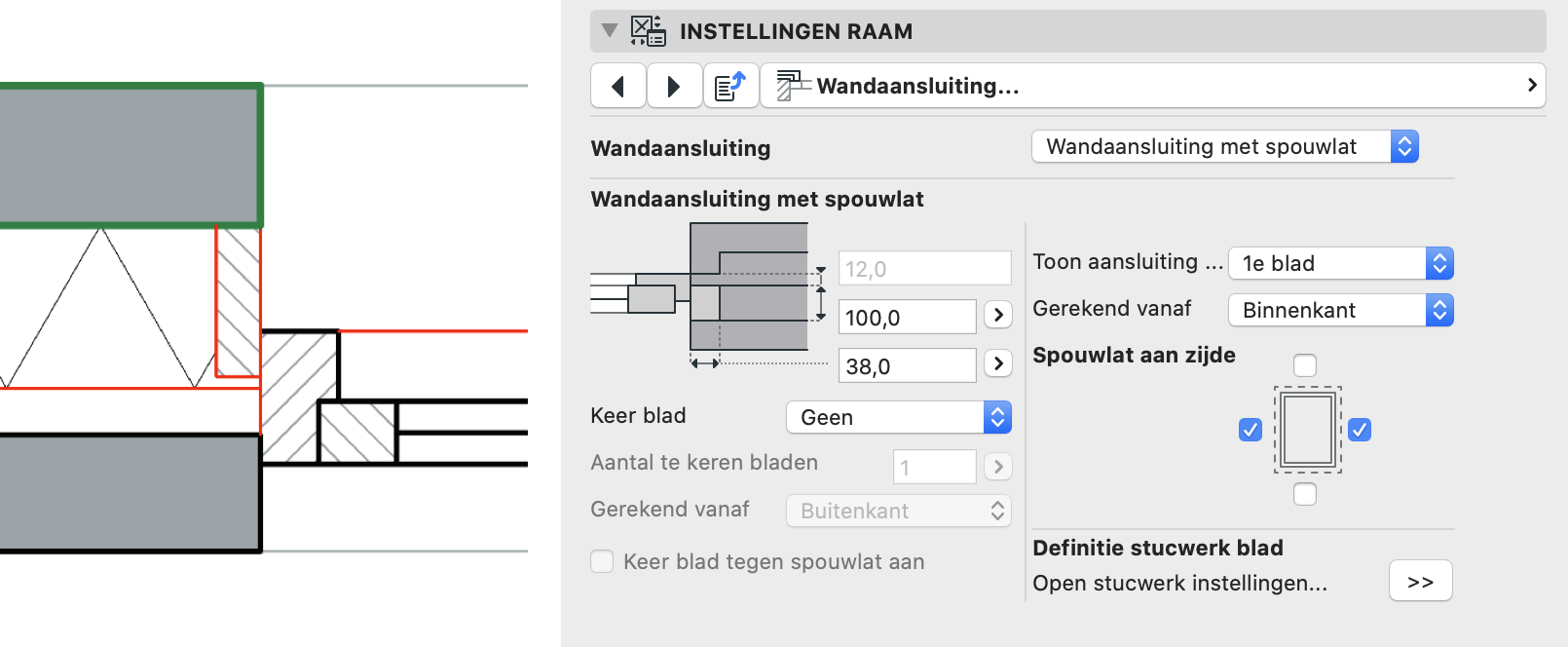Click the Wandaansluiting page icon
1568x647 pixels.
(793, 86)
